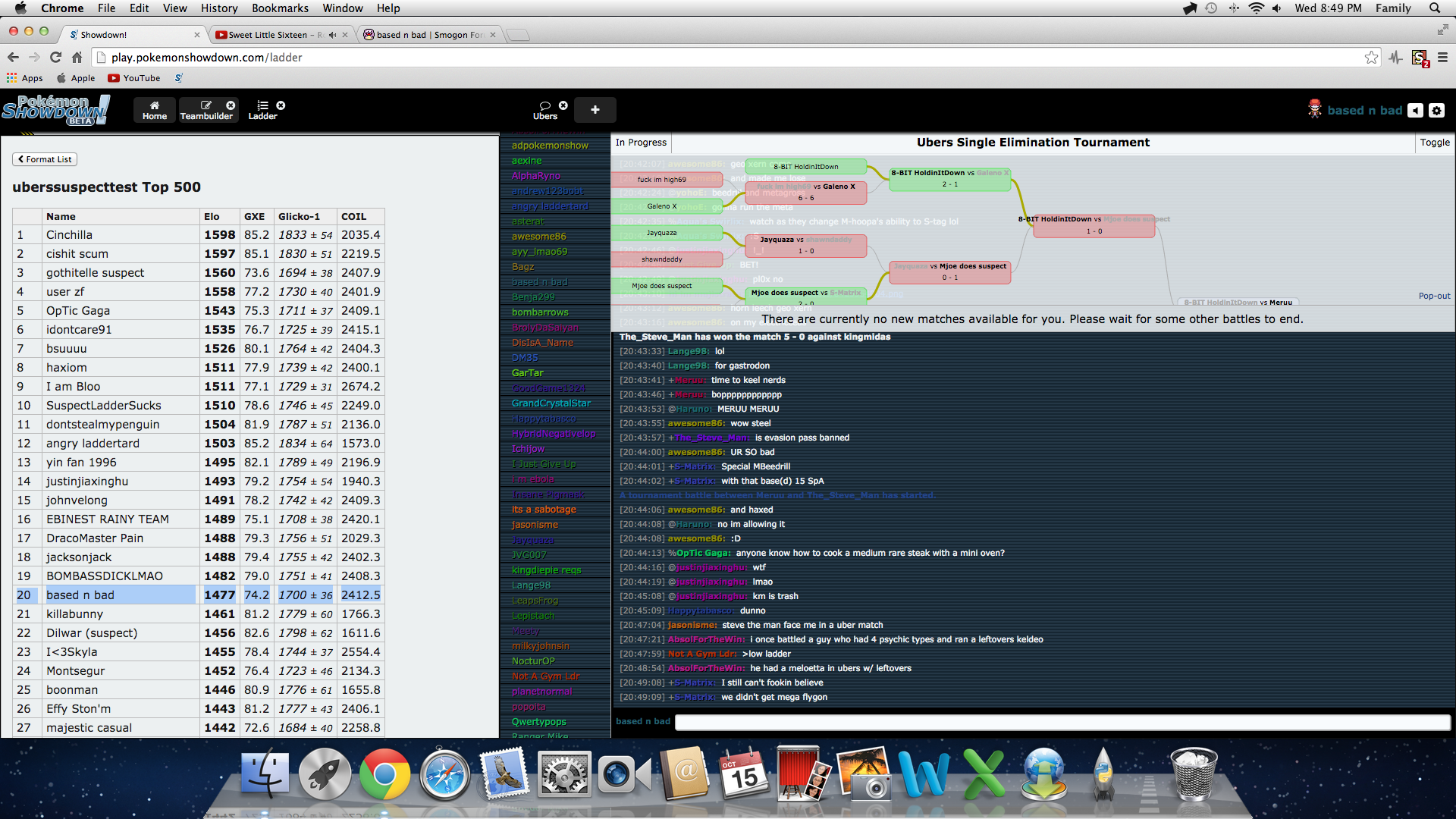Screen dimensions: 1456x819
Task: Open Showdown options gear icon
Action: pyautogui.click(x=1436, y=111)
